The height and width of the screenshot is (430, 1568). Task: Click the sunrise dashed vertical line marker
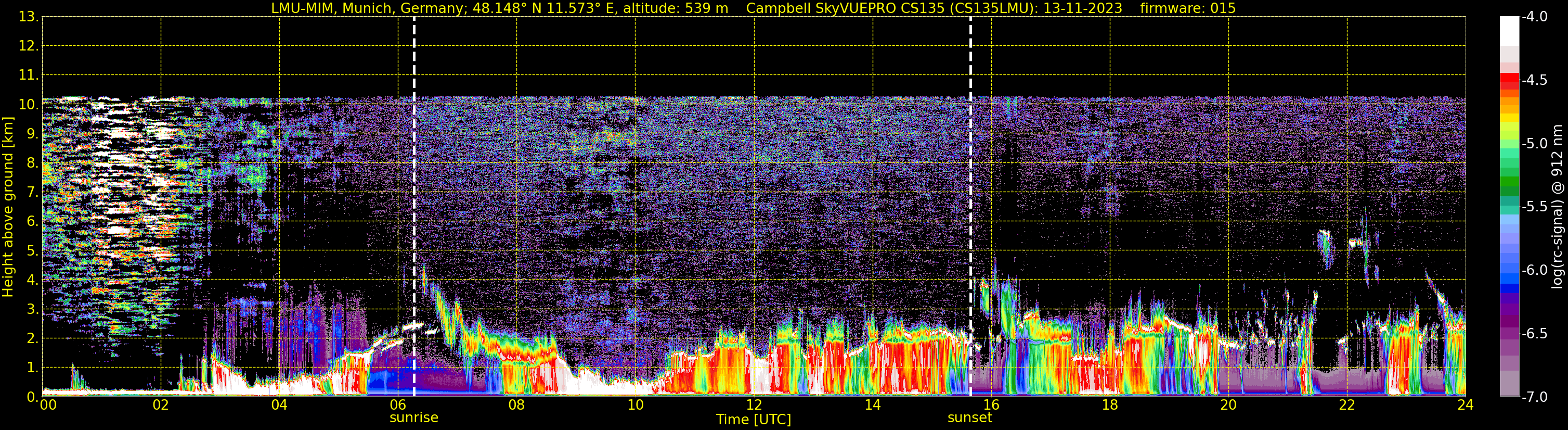click(x=414, y=207)
